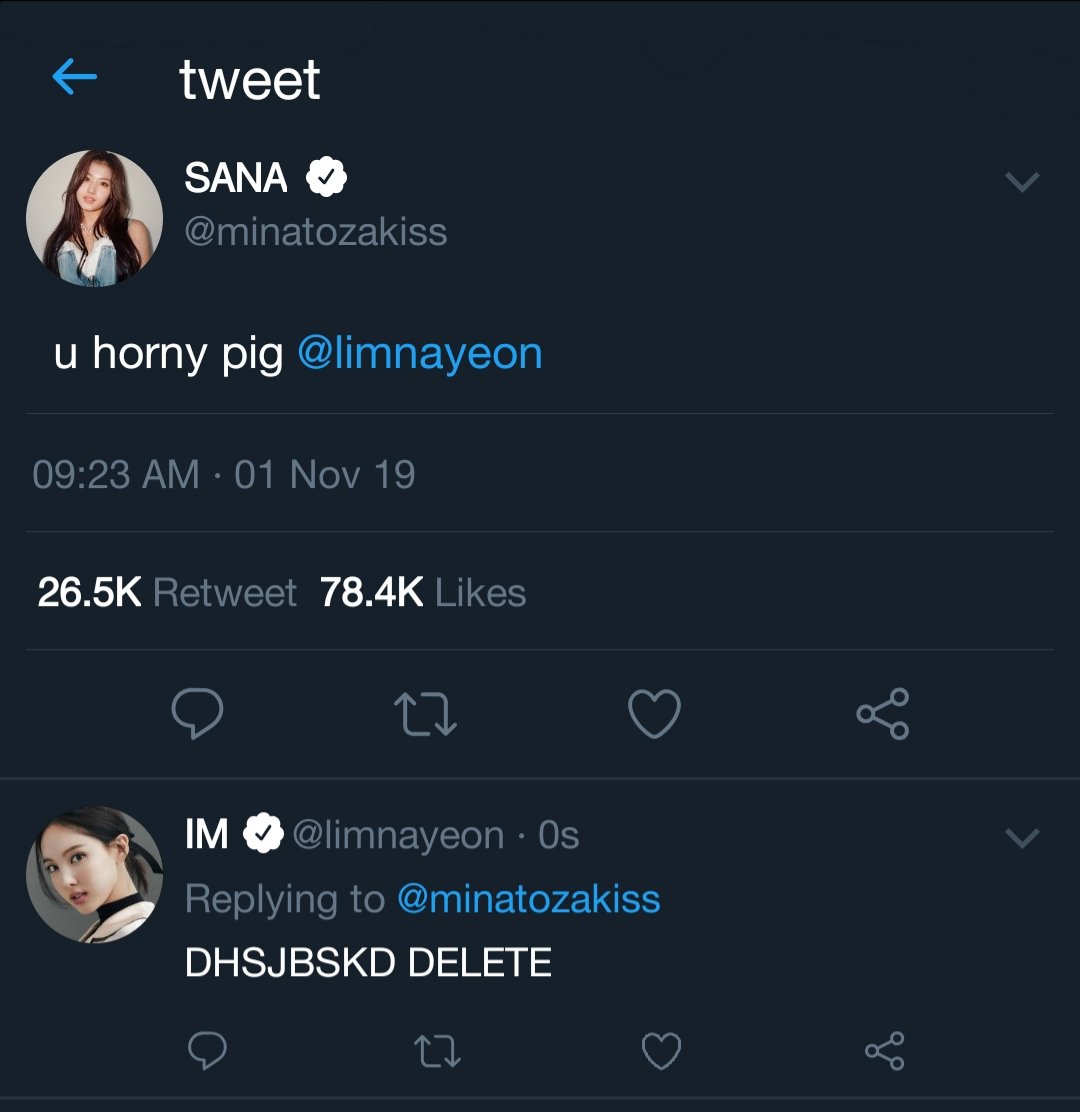Like IM's DELETE reply
This screenshot has width=1080, height=1112.
click(661, 1051)
